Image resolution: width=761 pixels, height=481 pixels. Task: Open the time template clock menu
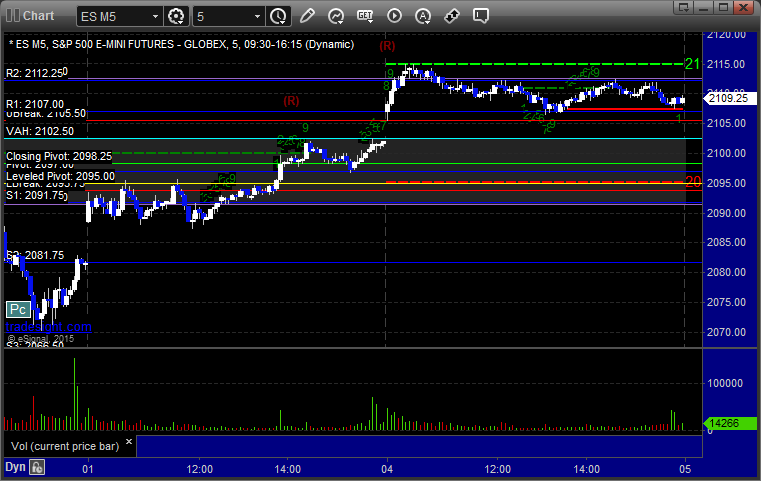(x=278, y=17)
